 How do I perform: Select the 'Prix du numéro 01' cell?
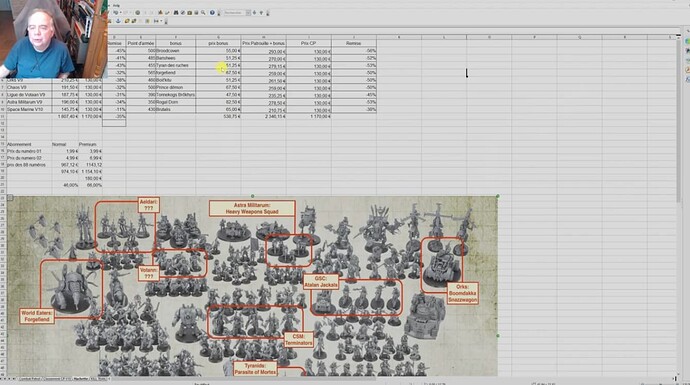[x=29, y=151]
